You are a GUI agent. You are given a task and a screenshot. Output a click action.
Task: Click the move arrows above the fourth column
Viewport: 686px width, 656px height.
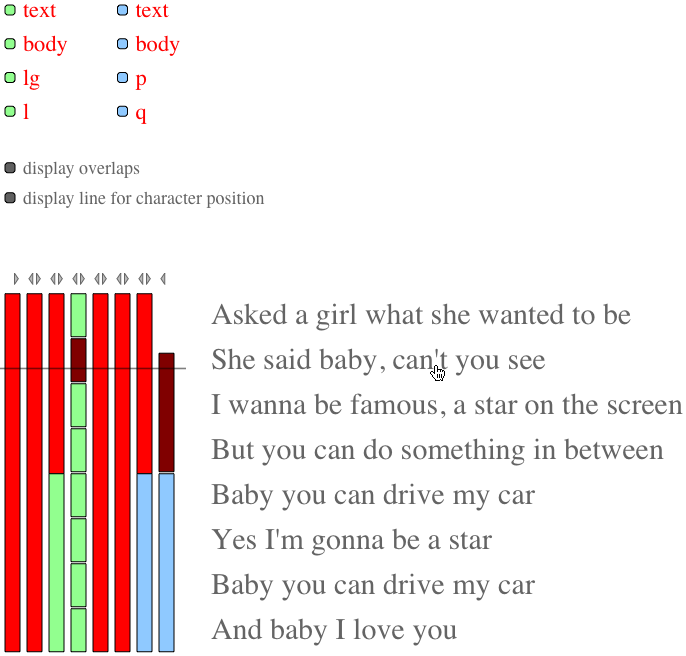tap(78, 279)
